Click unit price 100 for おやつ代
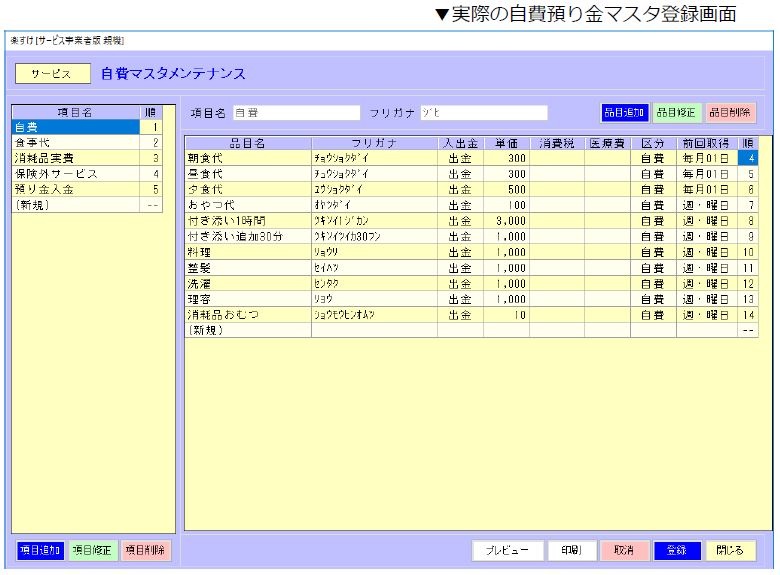This screenshot has width=780, height=575. [x=506, y=205]
